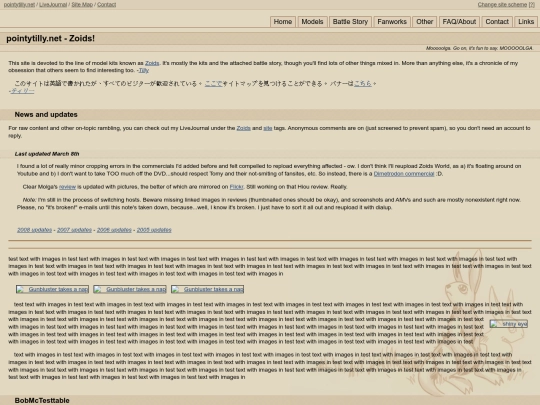This screenshot has width=540, height=405.
Task: Go to the Battle Story tab
Action: click(x=350, y=22)
